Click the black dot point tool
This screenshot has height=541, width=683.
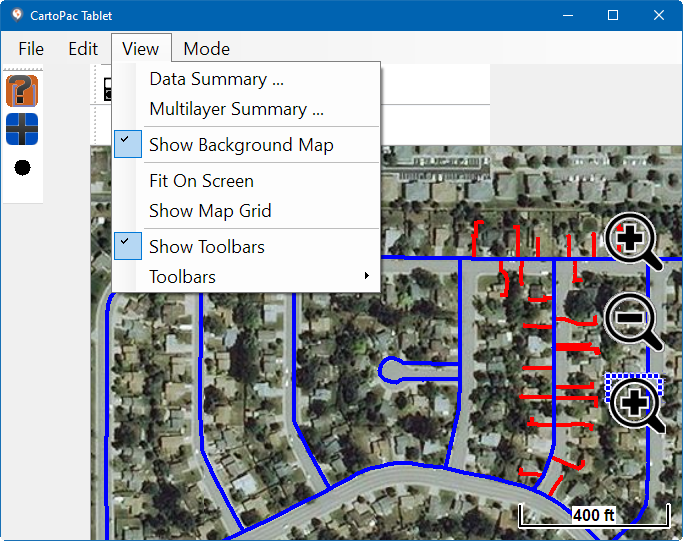coord(22,167)
